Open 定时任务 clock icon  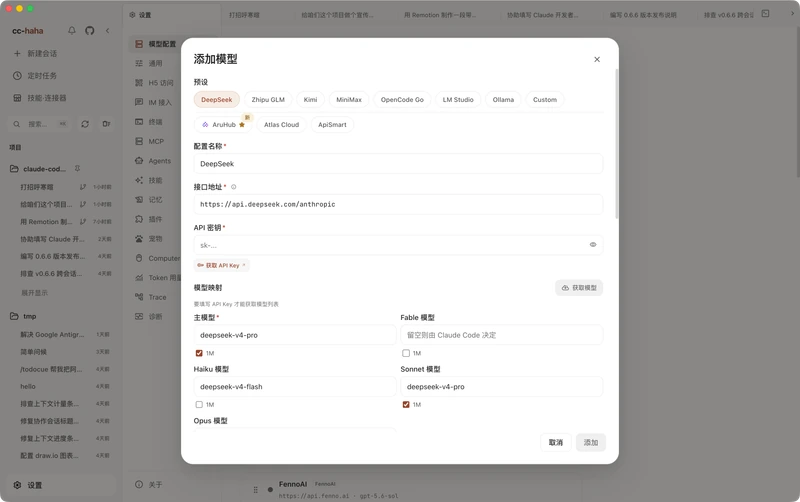click(17, 76)
